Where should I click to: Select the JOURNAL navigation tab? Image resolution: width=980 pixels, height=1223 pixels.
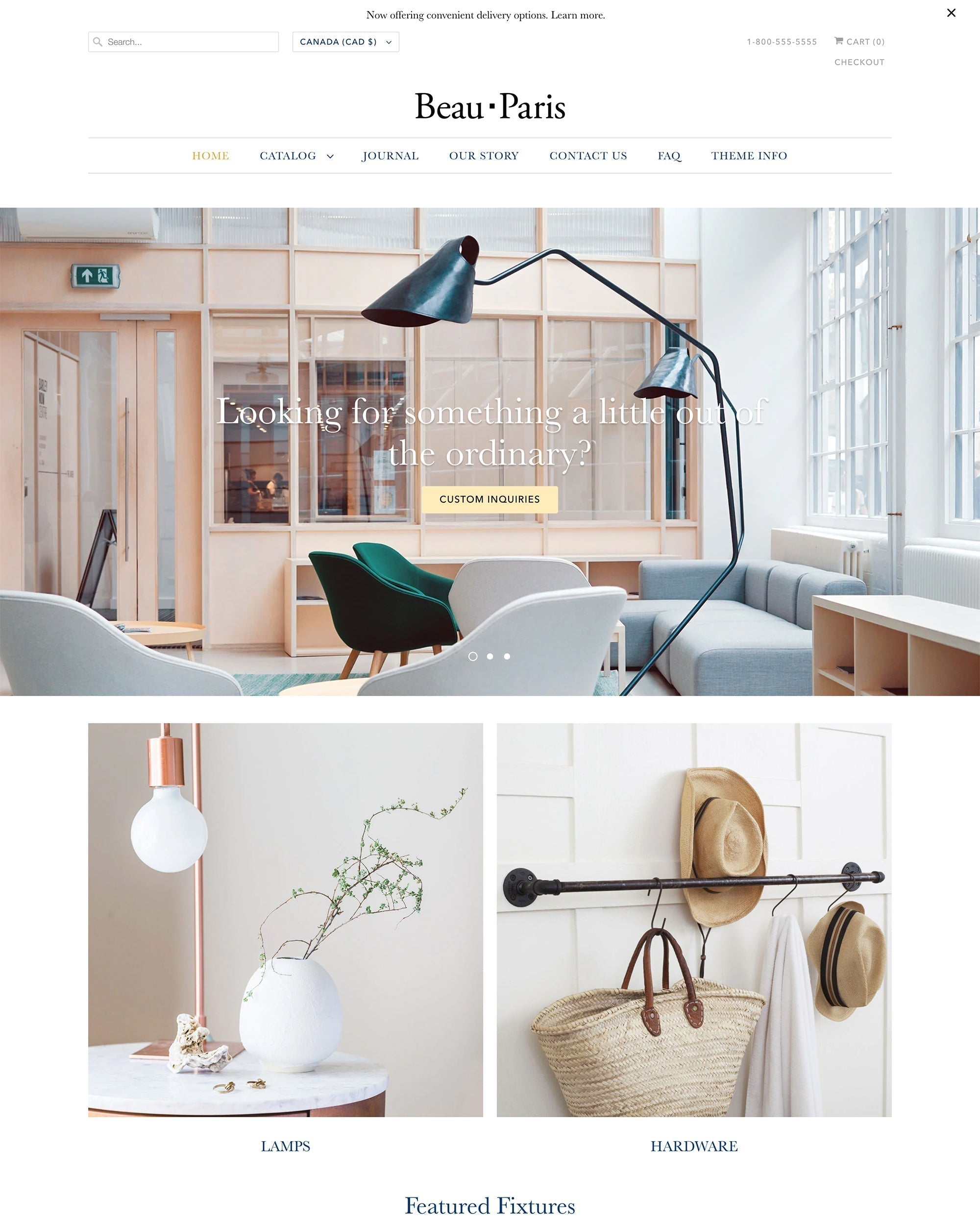(390, 155)
